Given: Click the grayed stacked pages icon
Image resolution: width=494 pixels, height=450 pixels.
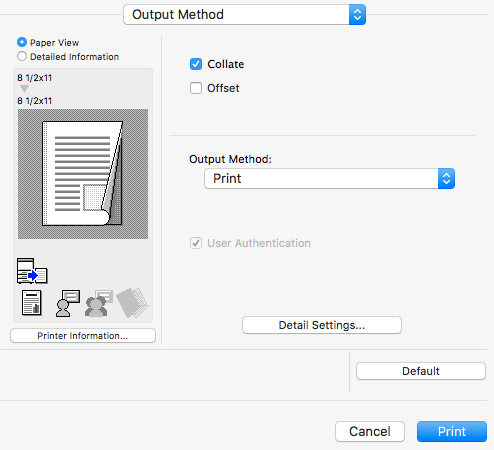Looking at the screenshot, I should click(132, 303).
